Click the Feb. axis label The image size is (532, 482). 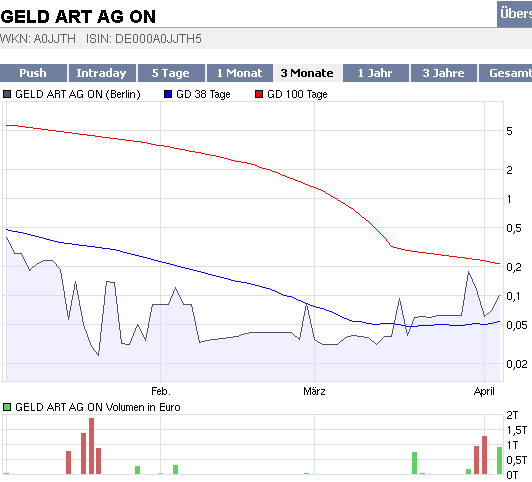pos(161,391)
